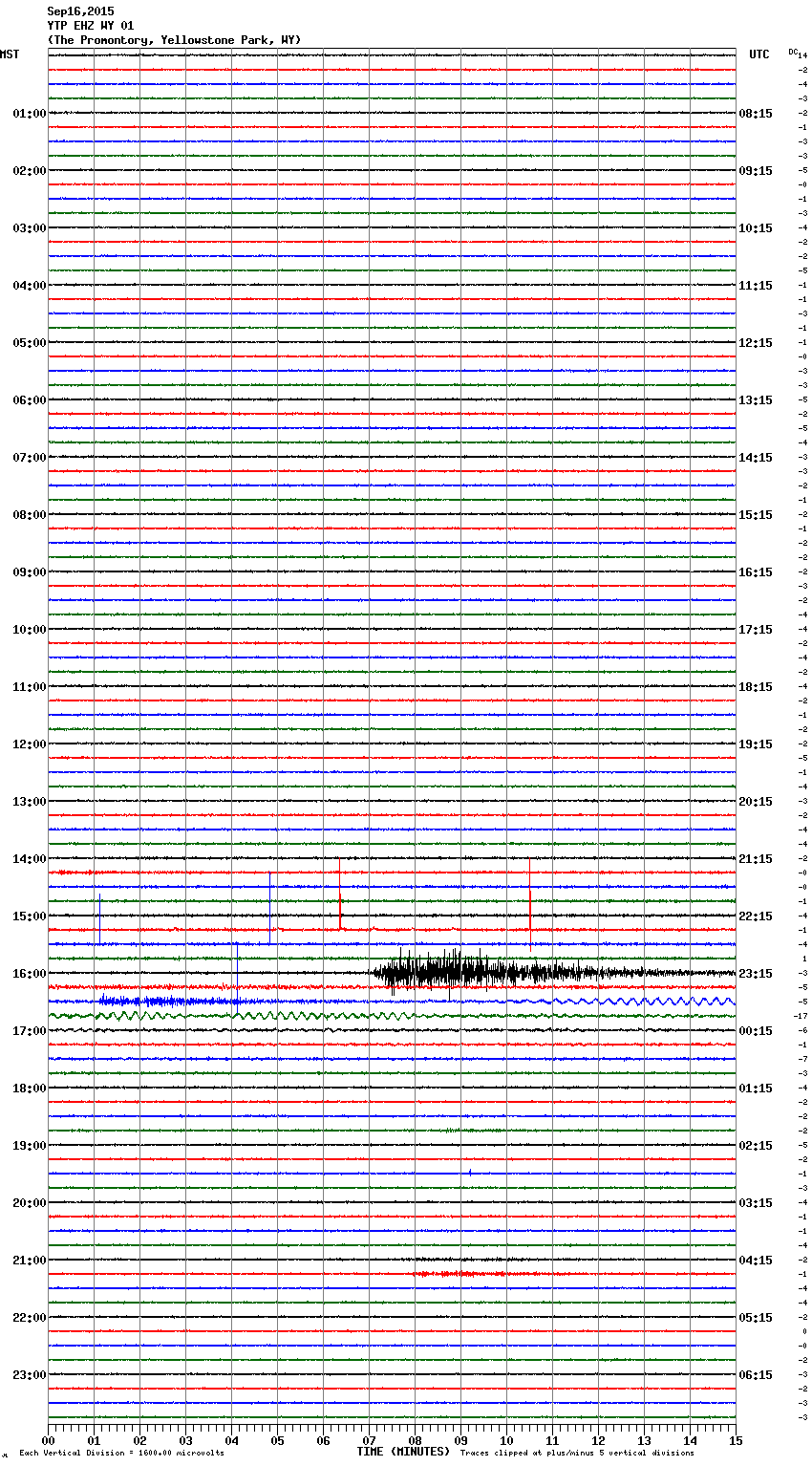Click the 04:15 UTC time label

[x=756, y=1261]
